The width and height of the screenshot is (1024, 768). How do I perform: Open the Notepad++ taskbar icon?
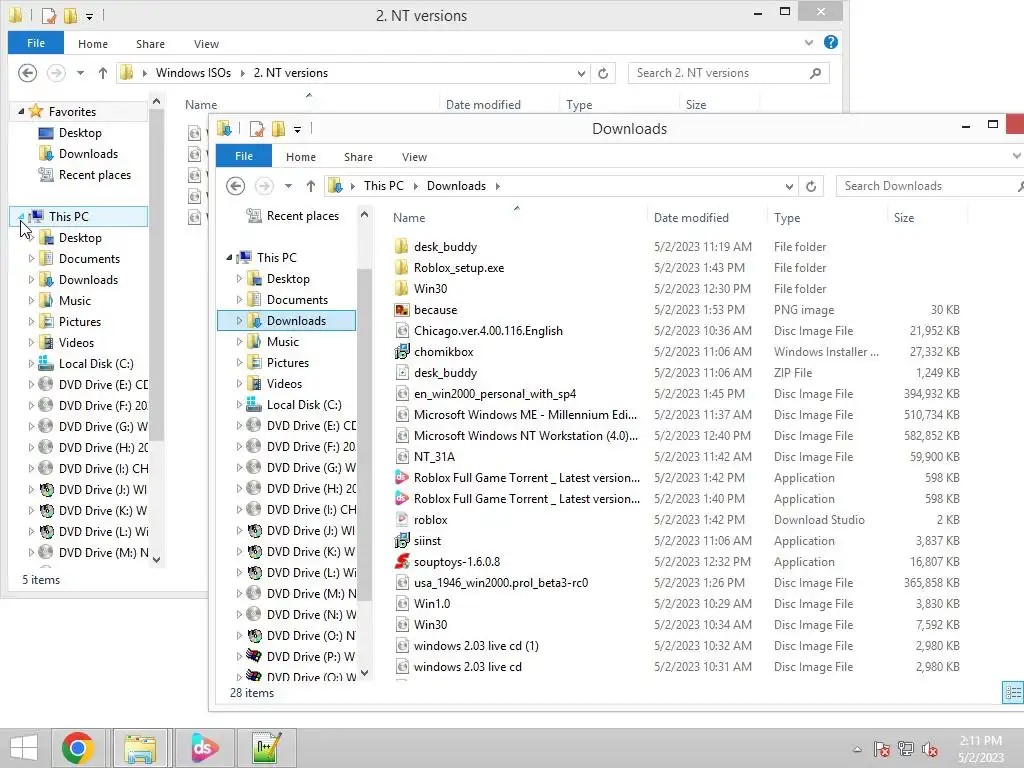click(266, 748)
